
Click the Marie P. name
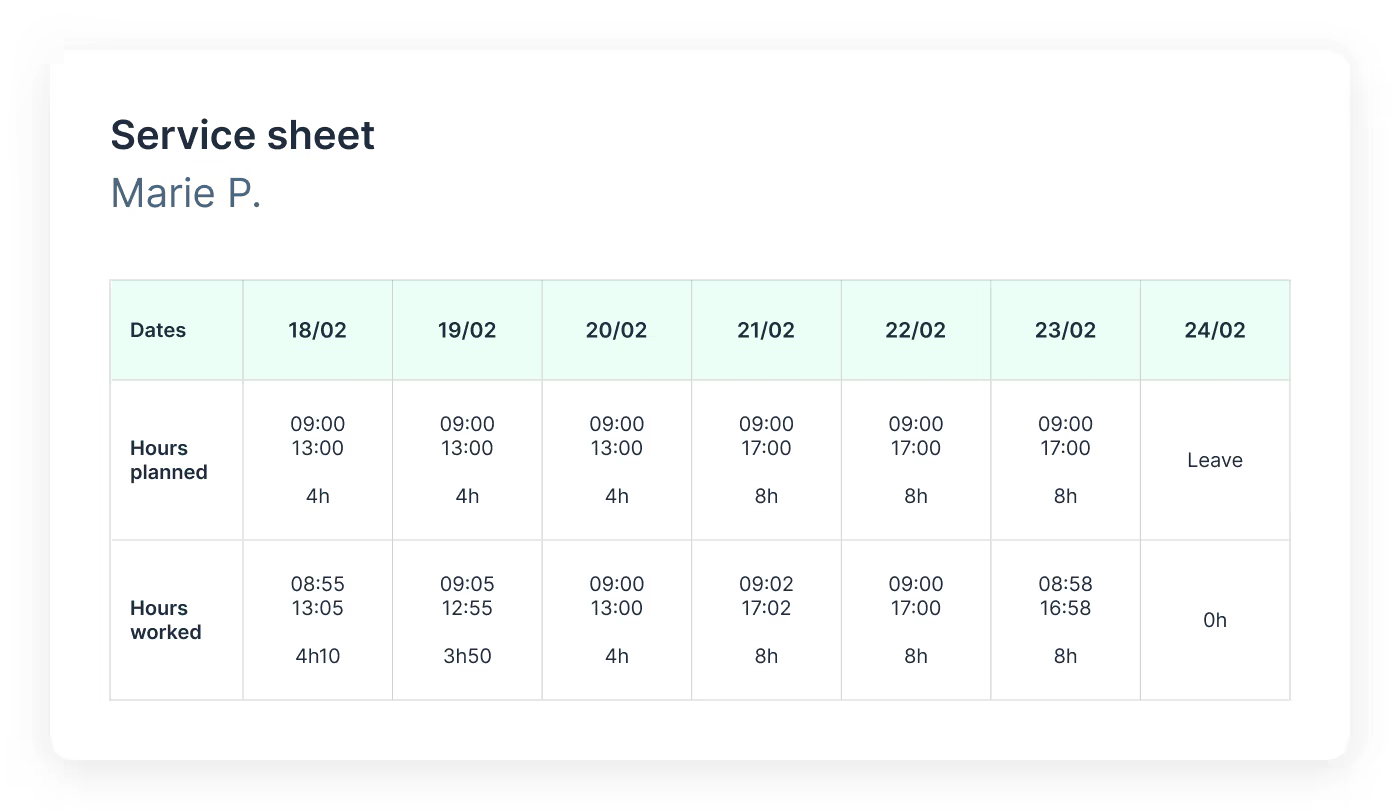(x=185, y=192)
